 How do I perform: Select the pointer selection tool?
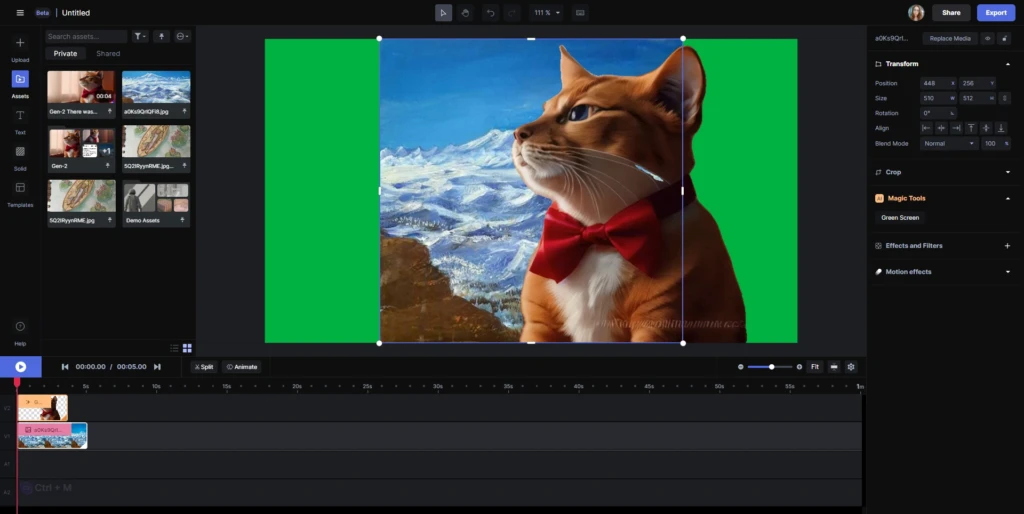pos(443,12)
